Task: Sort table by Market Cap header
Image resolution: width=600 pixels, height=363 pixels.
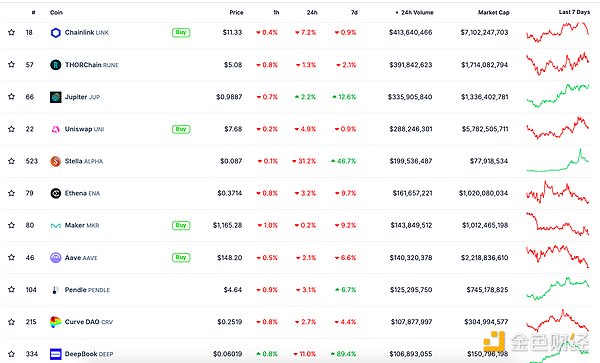Action: pyautogui.click(x=494, y=12)
